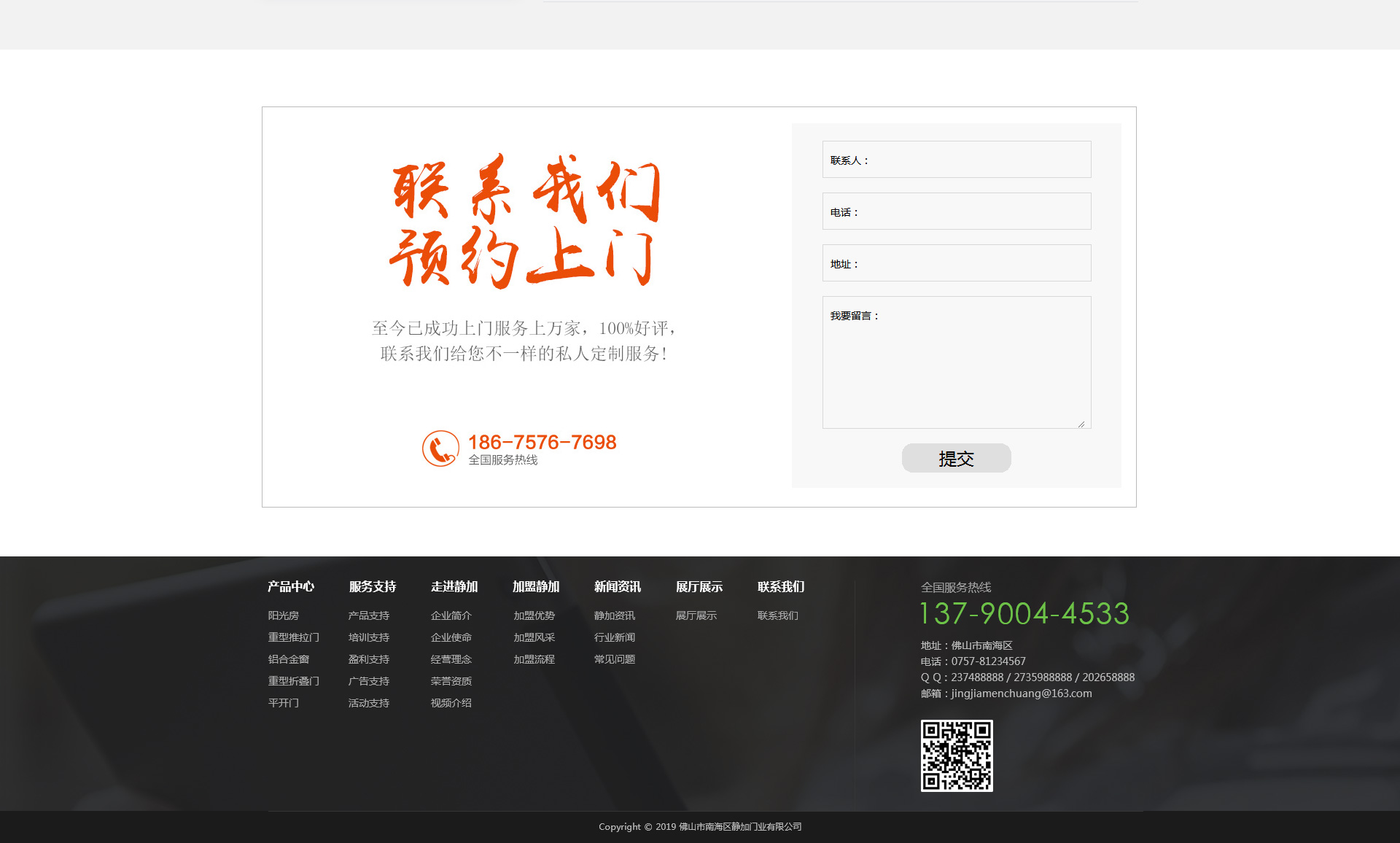The width and height of the screenshot is (1400, 843).
Task: Click the orange phone hotline icon
Action: (440, 448)
